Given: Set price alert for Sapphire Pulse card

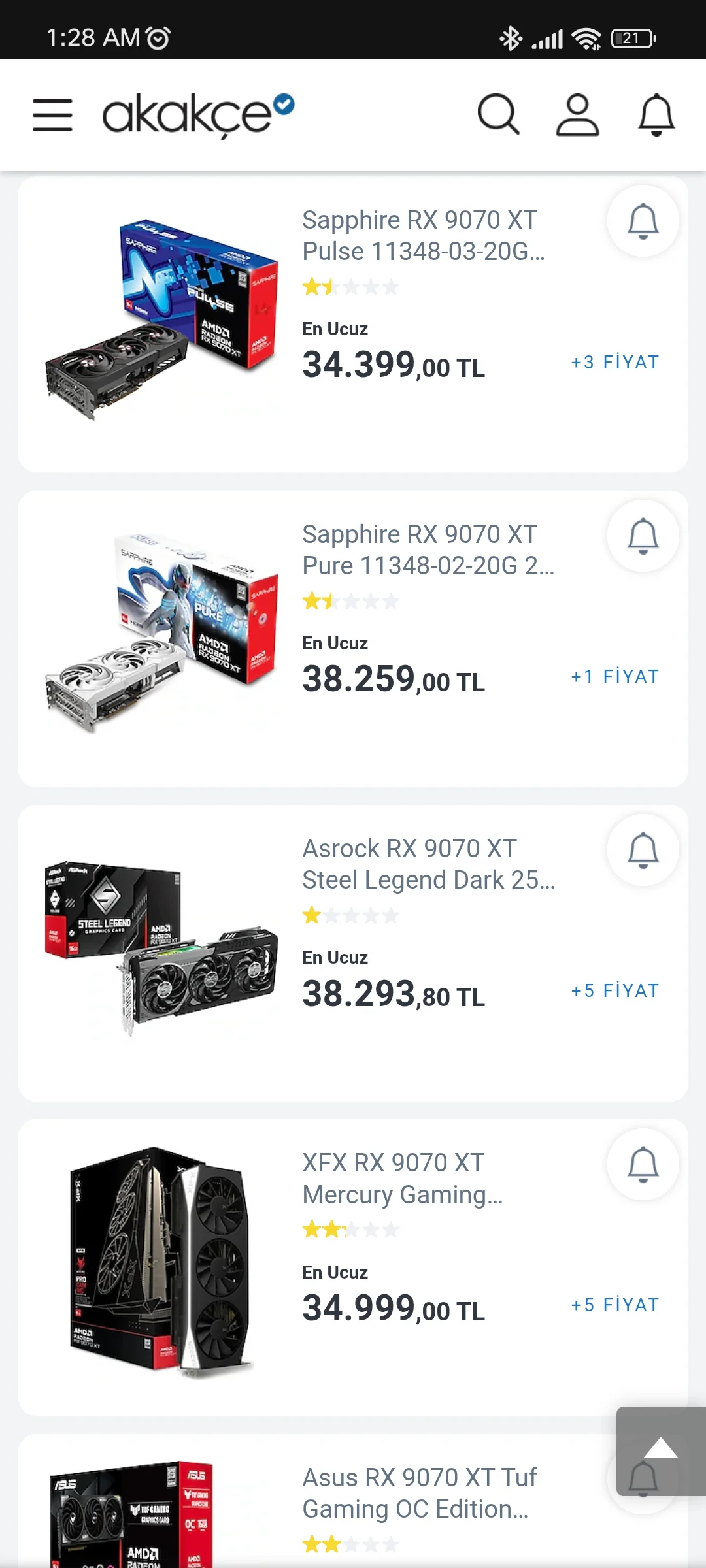Looking at the screenshot, I should coord(643,221).
